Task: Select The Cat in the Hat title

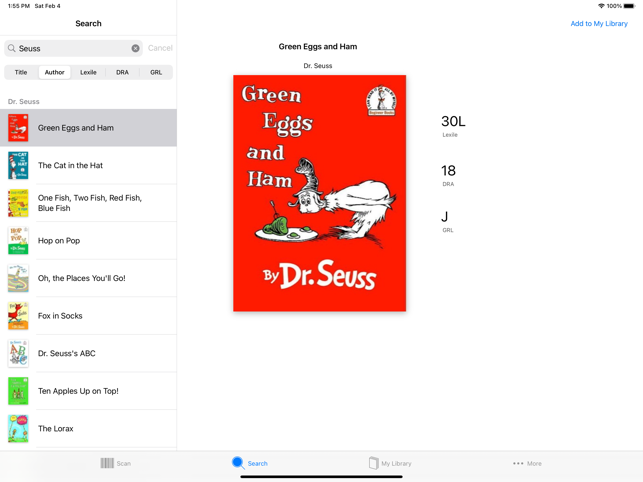Action: click(x=71, y=165)
